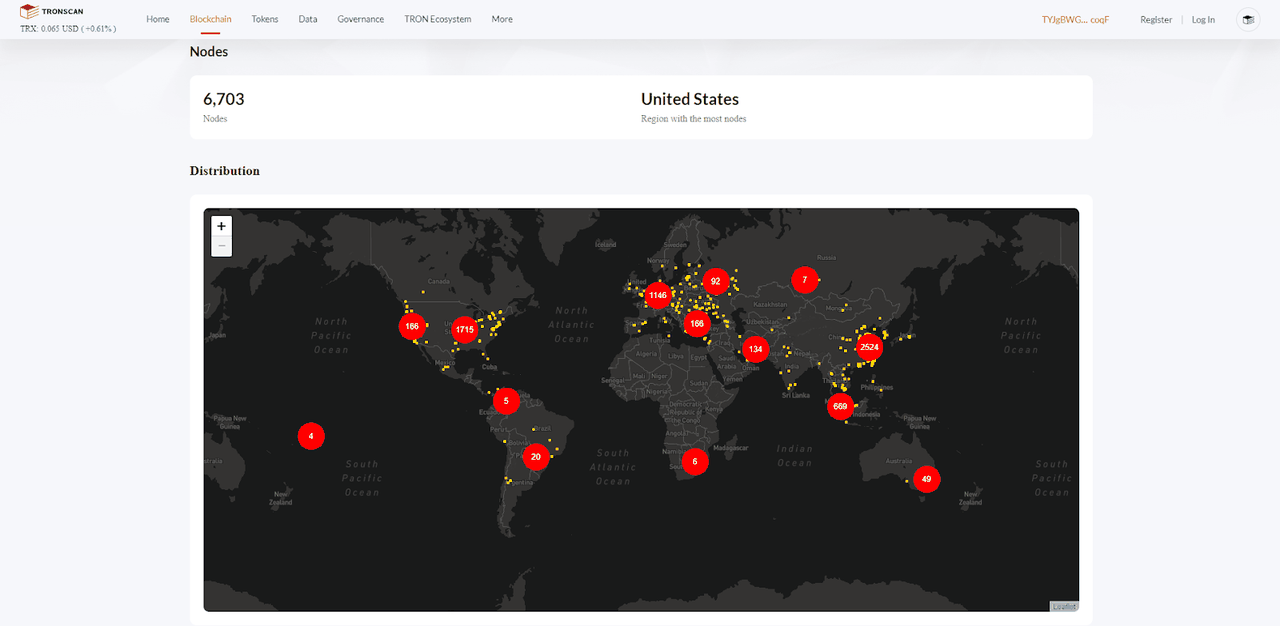
Task: Click the 1715 node cluster over North America
Action: point(463,328)
